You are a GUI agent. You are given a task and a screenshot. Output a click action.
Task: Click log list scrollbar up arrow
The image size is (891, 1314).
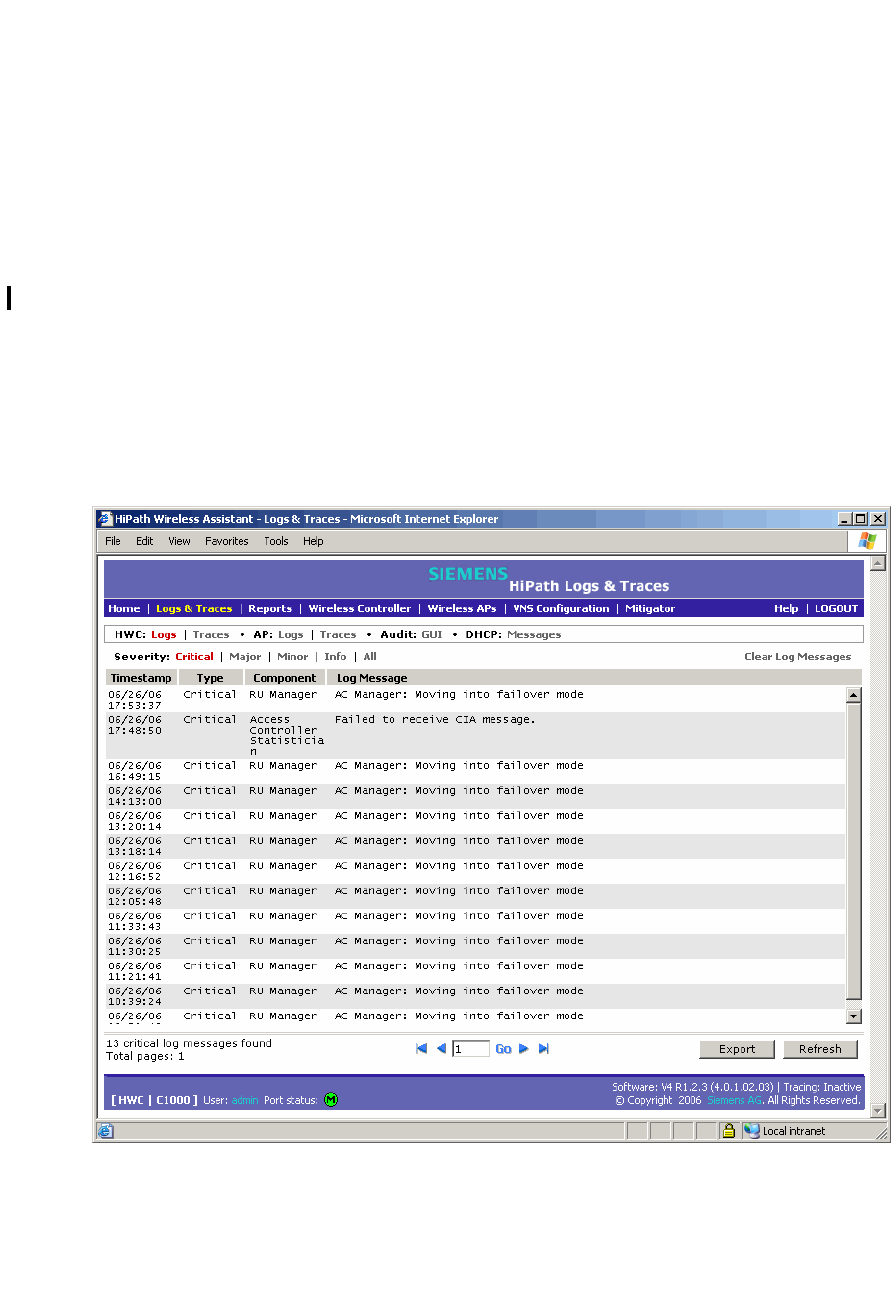coord(854,695)
